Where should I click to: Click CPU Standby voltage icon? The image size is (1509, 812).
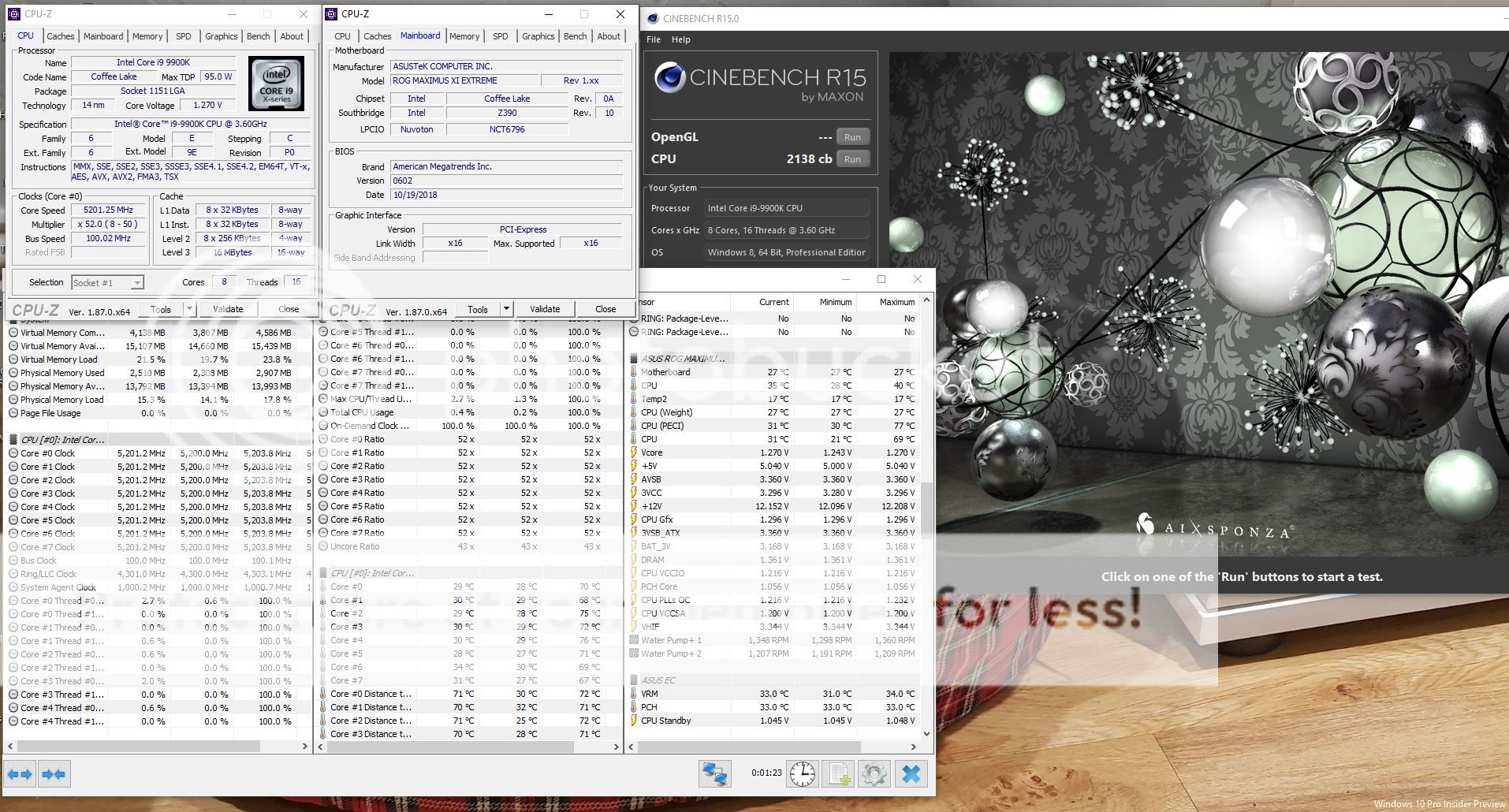coord(634,721)
